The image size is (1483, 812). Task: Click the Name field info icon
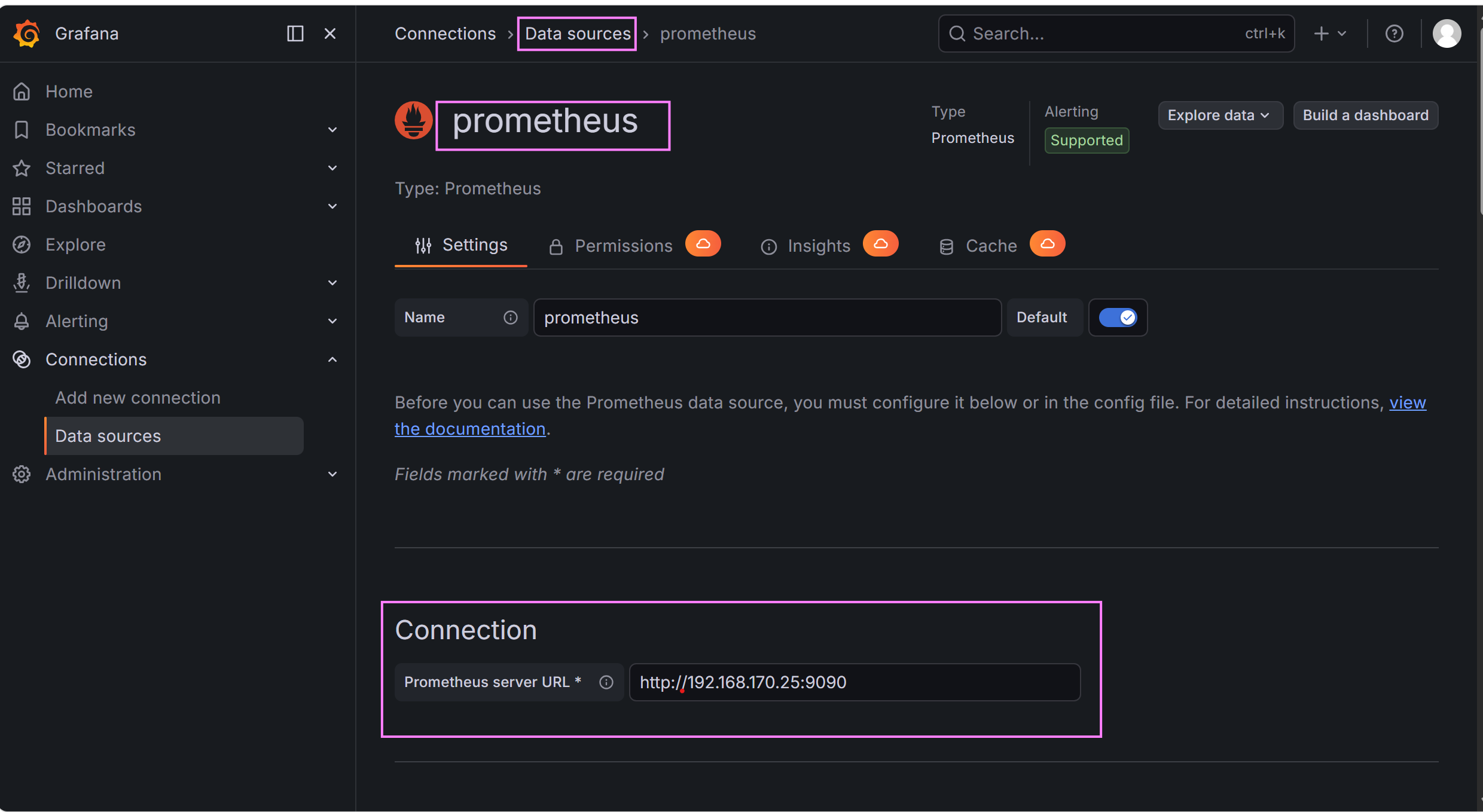pyautogui.click(x=510, y=318)
